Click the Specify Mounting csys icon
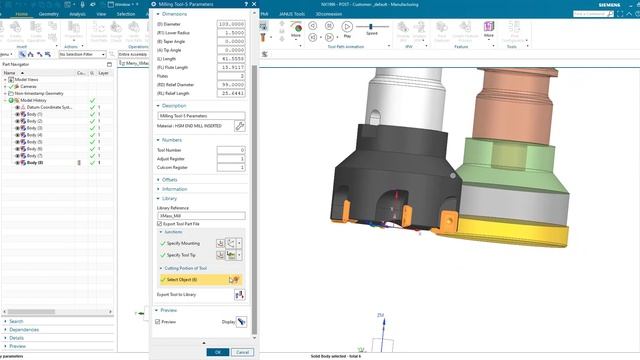Image resolution: width=640 pixels, height=360 pixels. click(x=231, y=243)
